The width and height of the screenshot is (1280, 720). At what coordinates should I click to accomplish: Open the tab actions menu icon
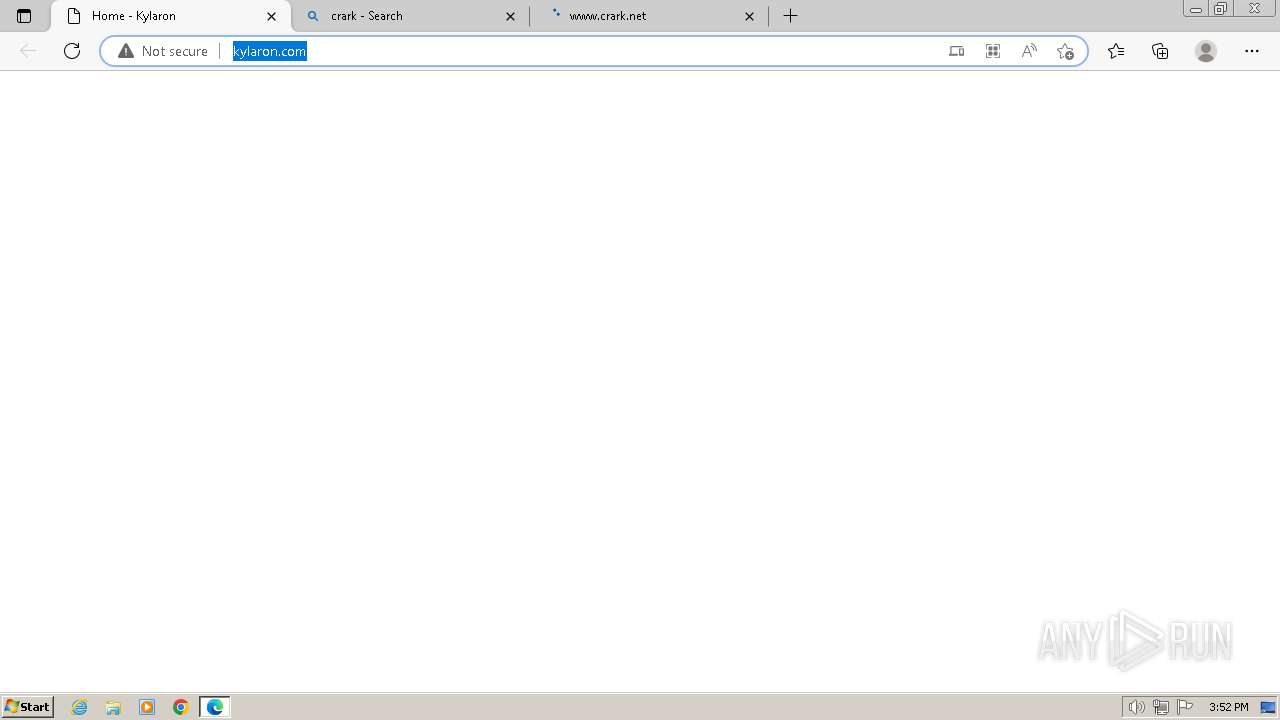[x=24, y=16]
